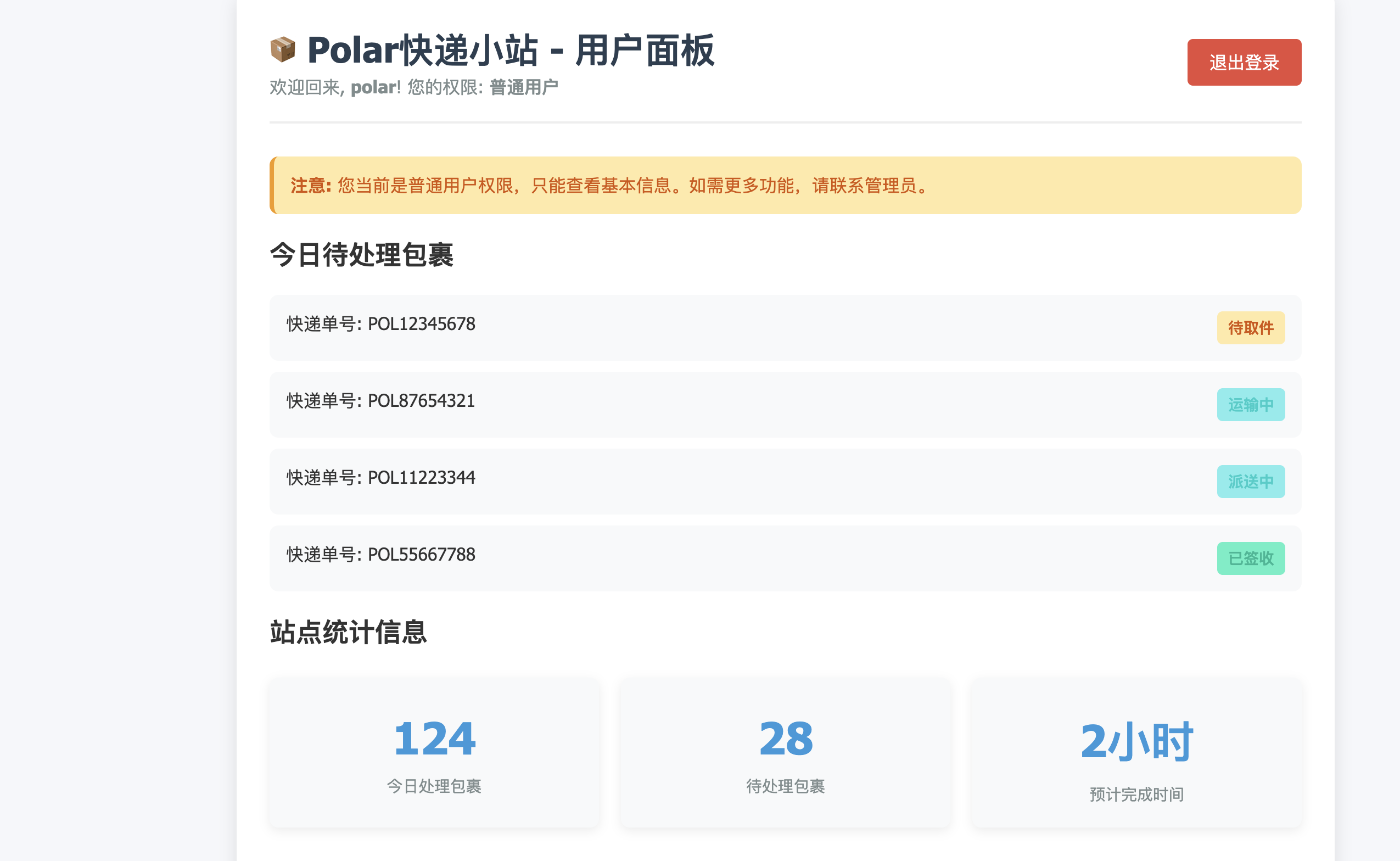
Task: Click the 待取件 status badge
Action: pos(1250,328)
